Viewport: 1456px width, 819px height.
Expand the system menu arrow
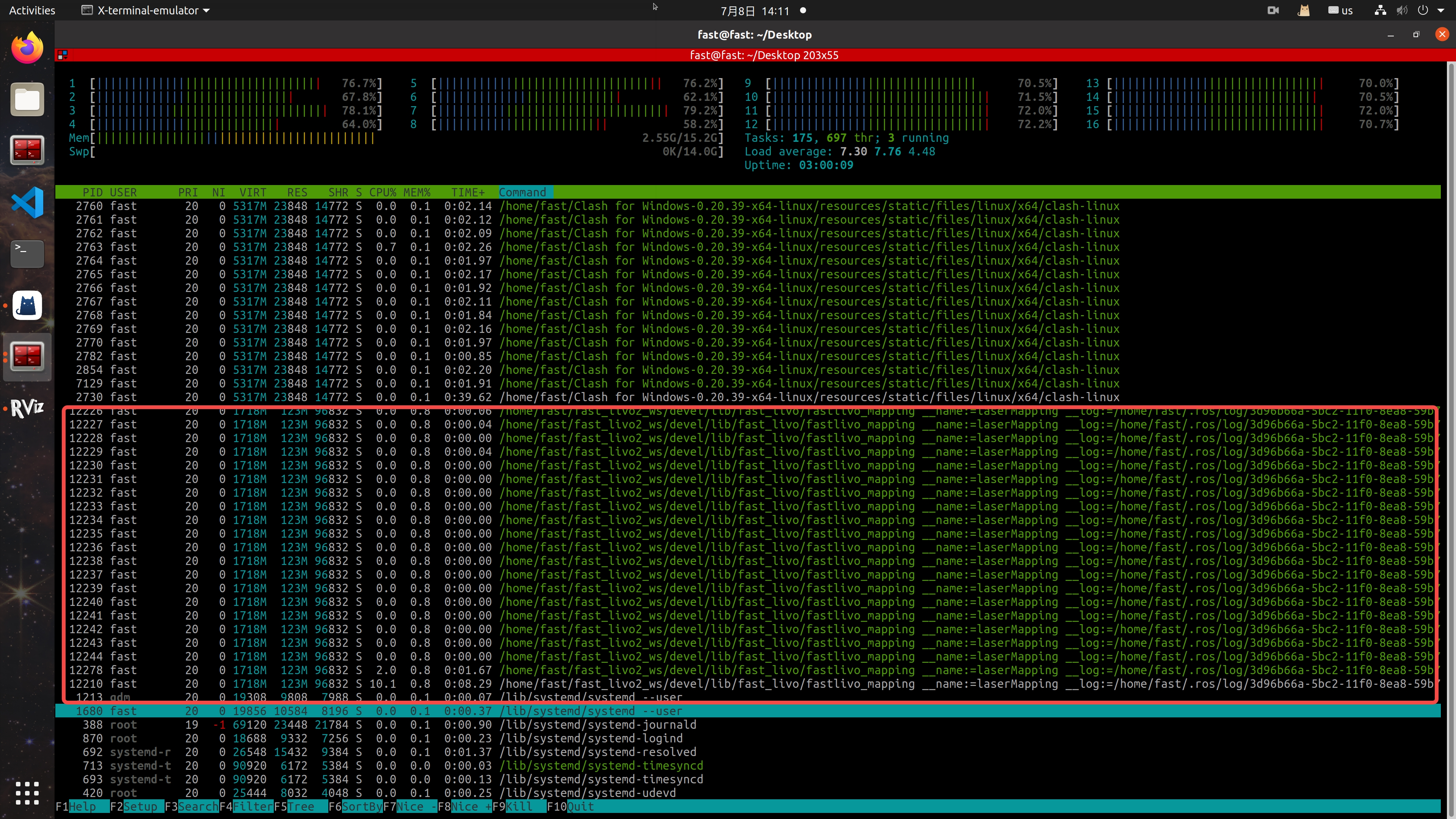point(1441,10)
